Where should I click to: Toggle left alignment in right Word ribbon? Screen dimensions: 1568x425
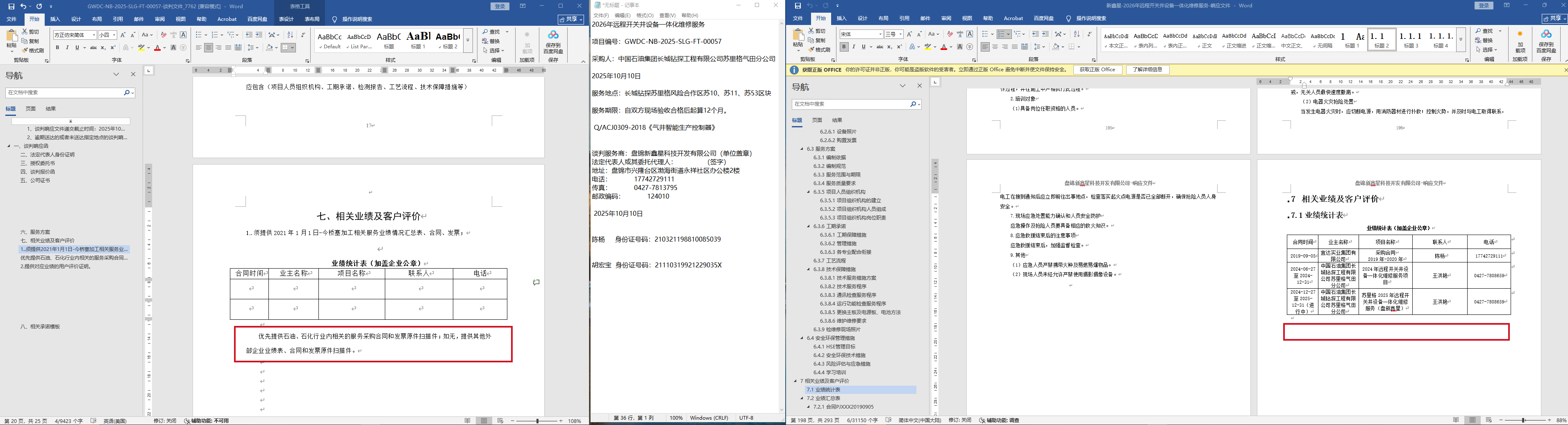[986, 47]
